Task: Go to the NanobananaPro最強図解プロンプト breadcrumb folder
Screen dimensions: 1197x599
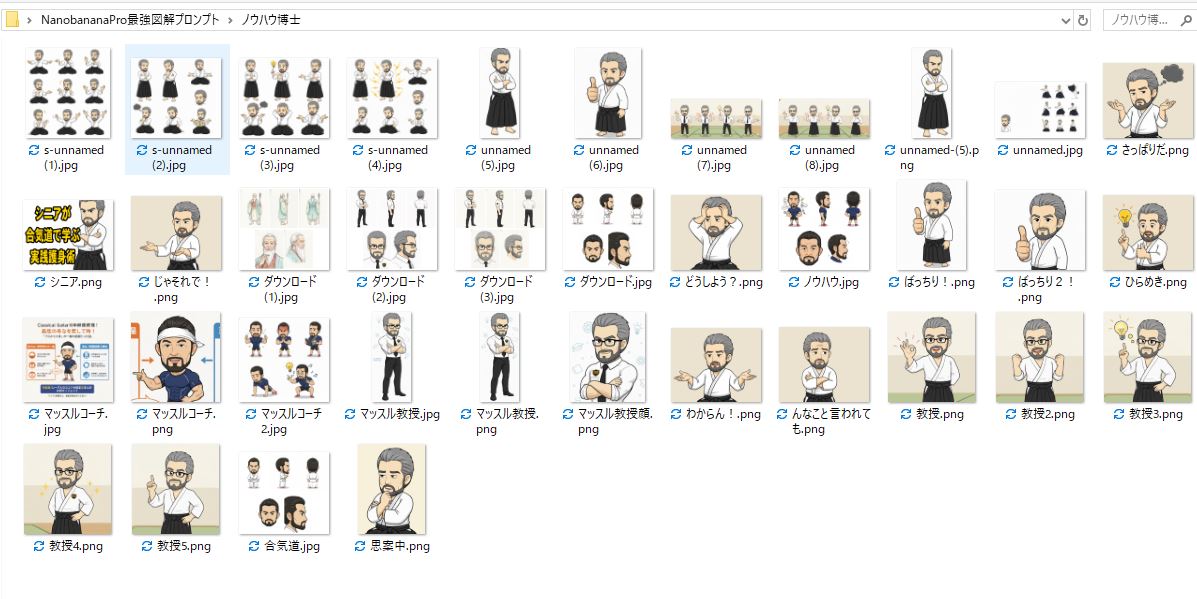Action: click(129, 20)
